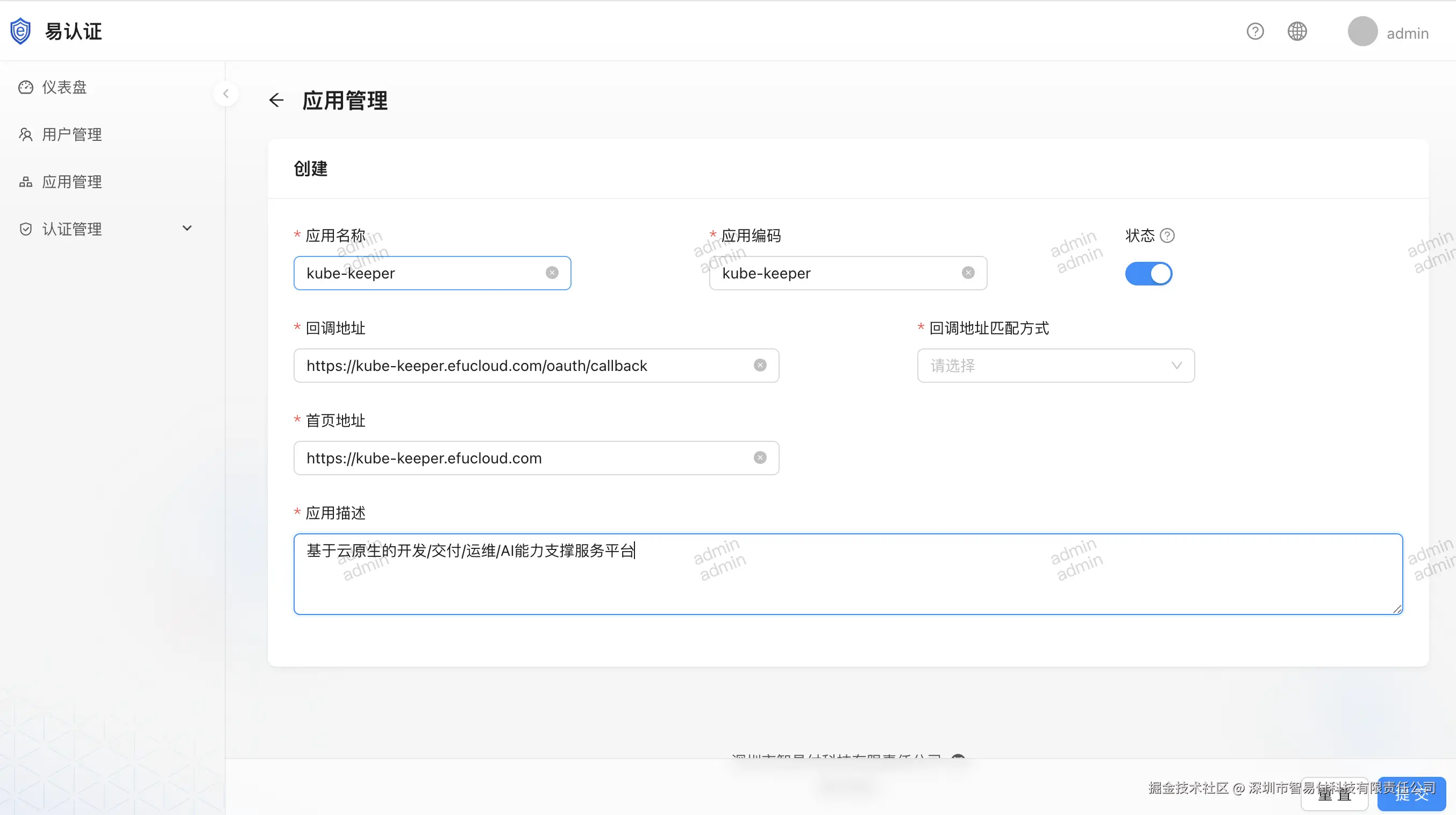Select the 仪表盘 dashboard icon in sidebar
This screenshot has height=815, width=1456.
(x=26, y=87)
